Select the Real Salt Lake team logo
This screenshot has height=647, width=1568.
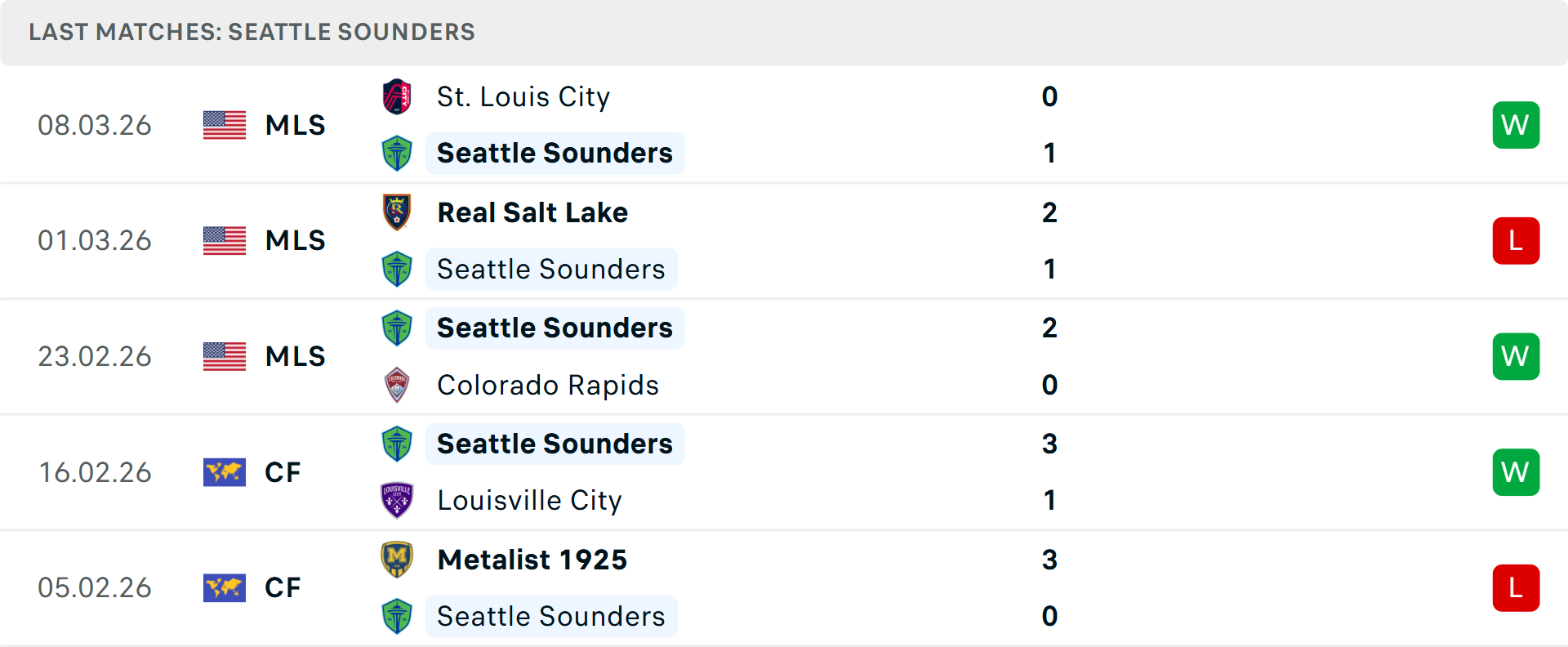tap(398, 212)
